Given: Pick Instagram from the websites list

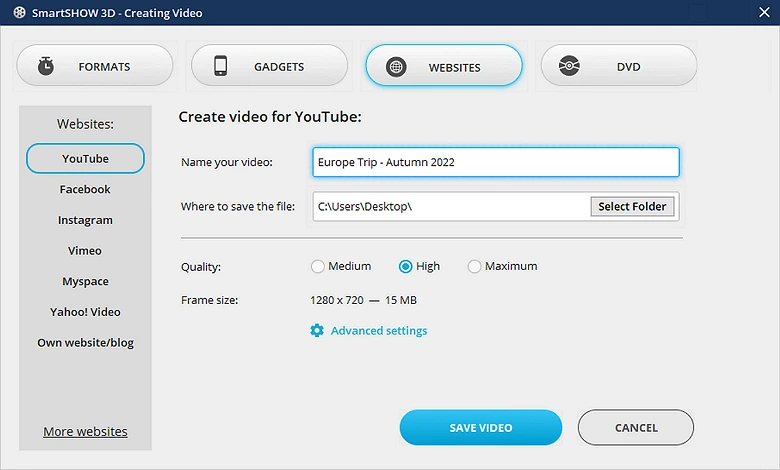Looking at the screenshot, I should [x=85, y=220].
